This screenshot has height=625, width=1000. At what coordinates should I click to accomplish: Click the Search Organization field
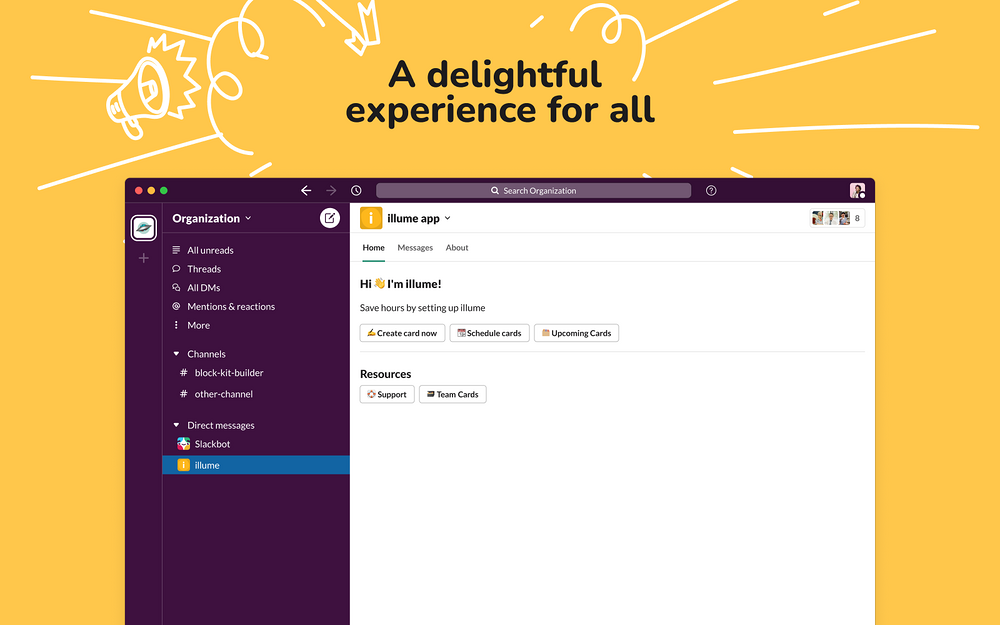pos(534,191)
